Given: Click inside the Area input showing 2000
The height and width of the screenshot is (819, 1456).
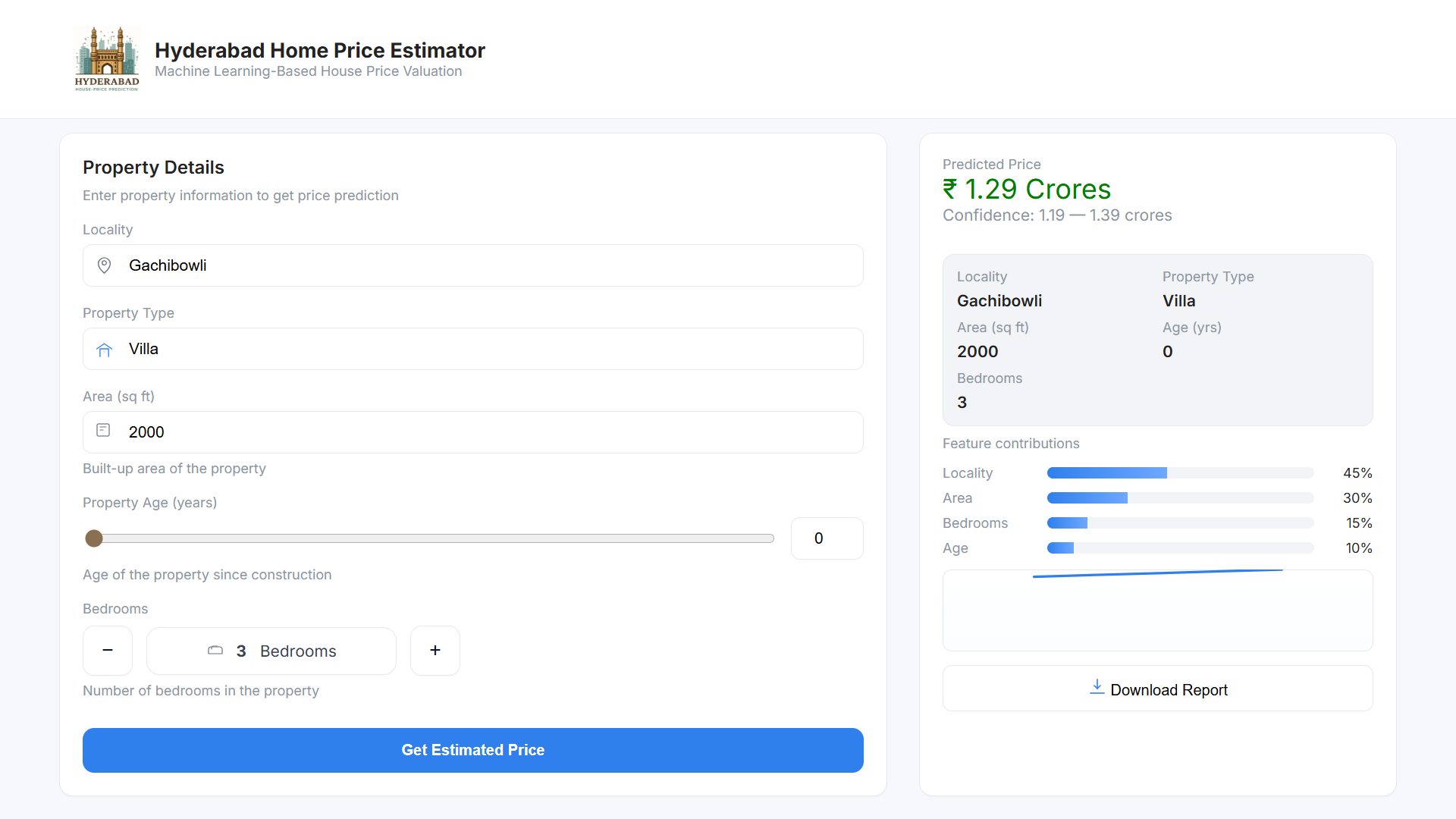Looking at the screenshot, I should coord(472,432).
